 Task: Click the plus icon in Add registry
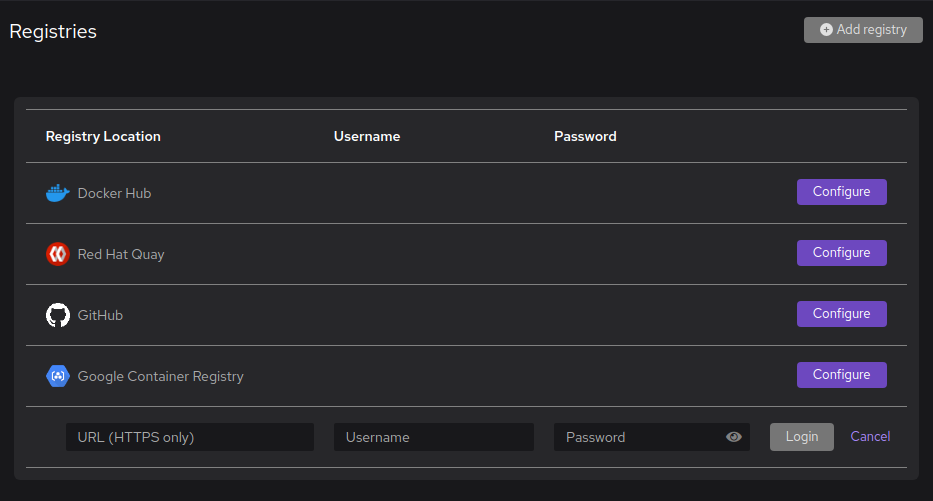pyautogui.click(x=826, y=30)
